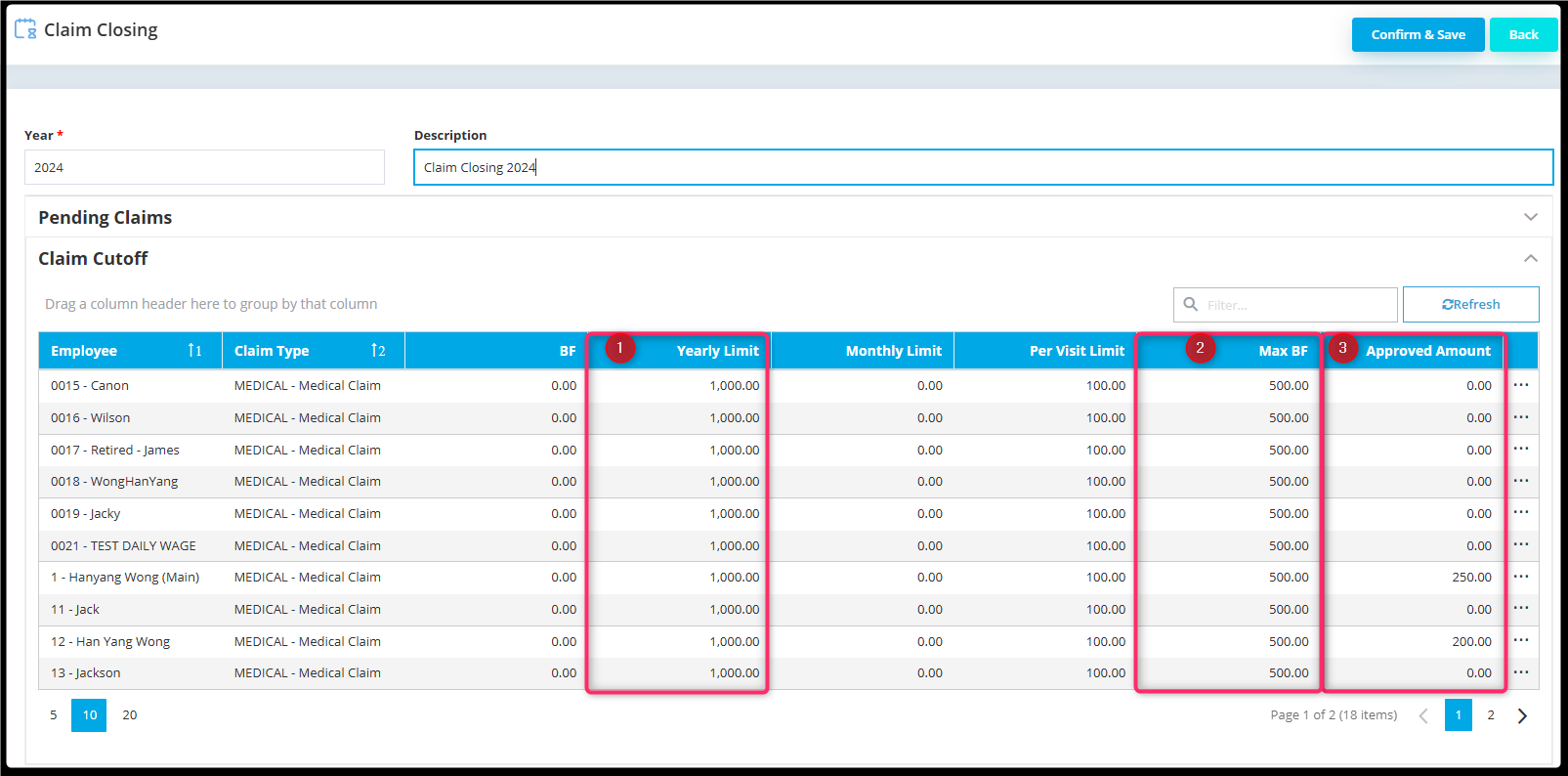Click the 250.00 approved amount value
Screen dimensions: 1568x776
point(1471,578)
